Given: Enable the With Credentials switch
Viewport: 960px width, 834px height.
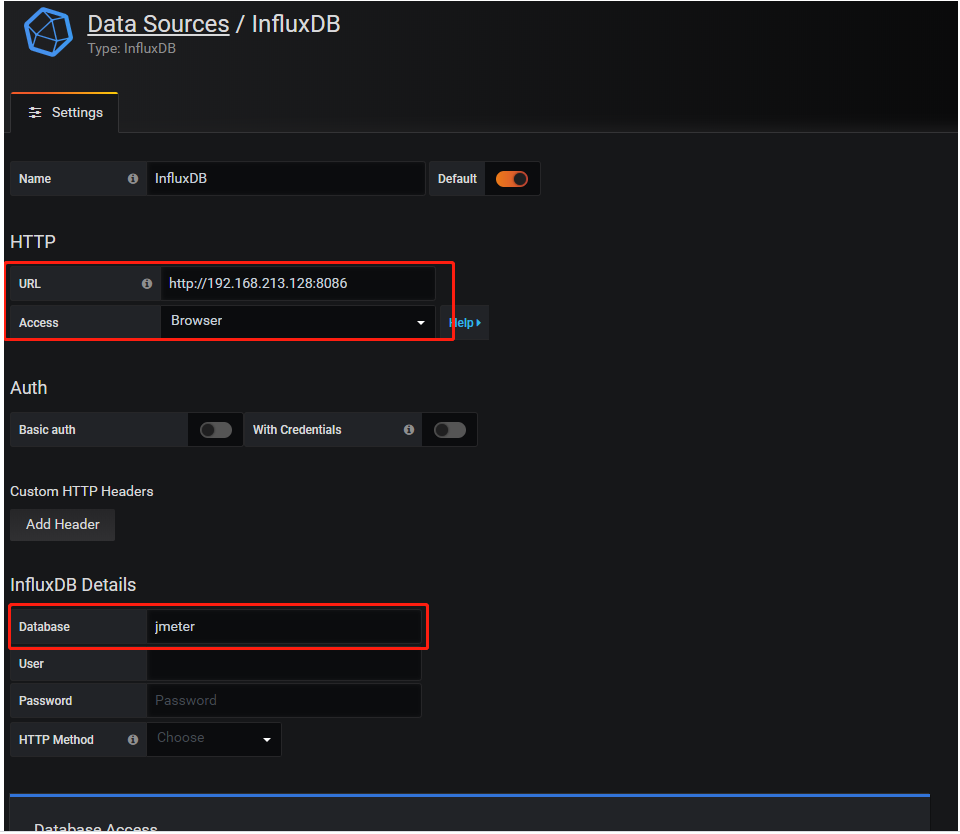Looking at the screenshot, I should click(x=450, y=430).
